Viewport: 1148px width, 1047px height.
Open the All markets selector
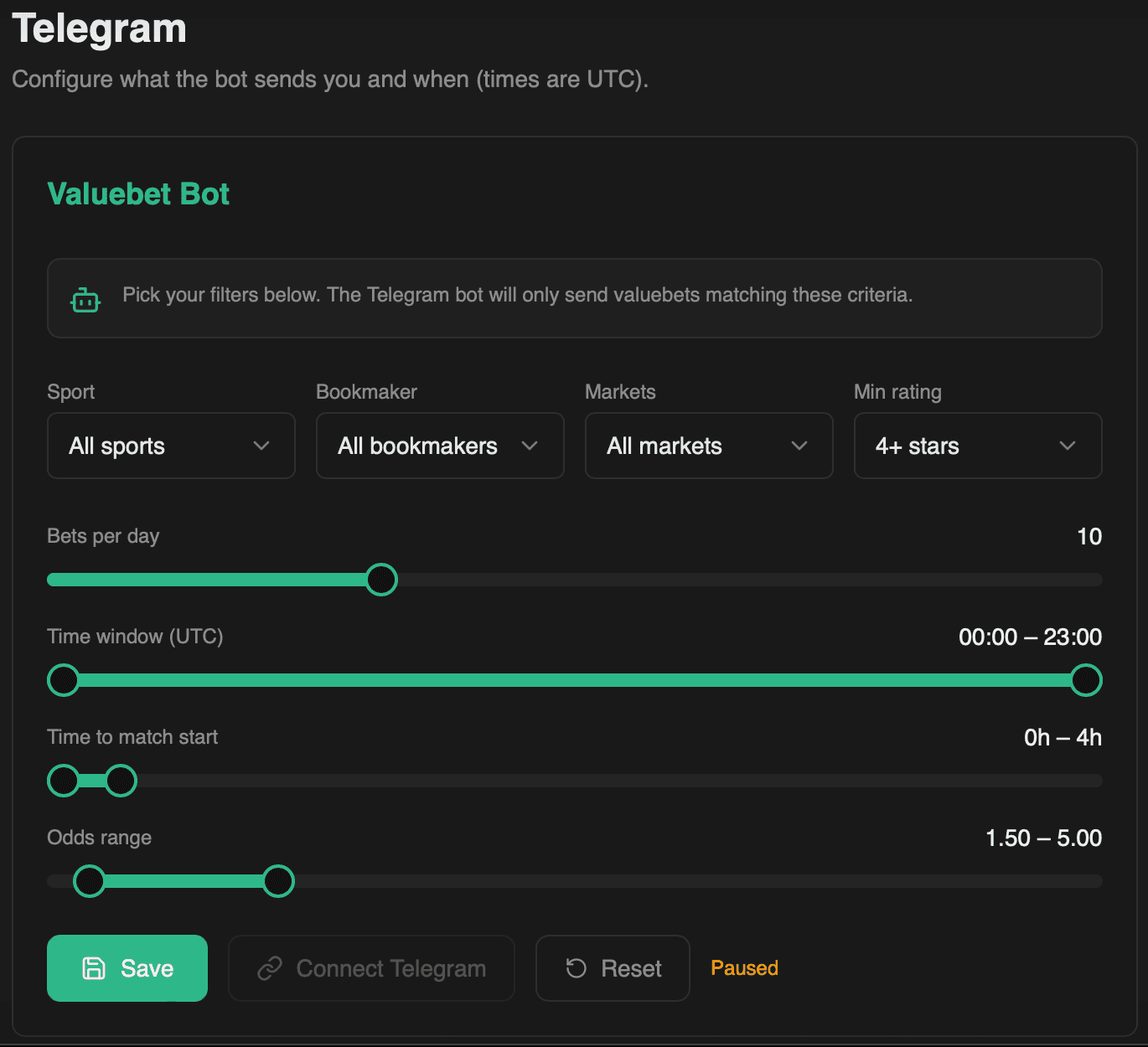coord(708,446)
